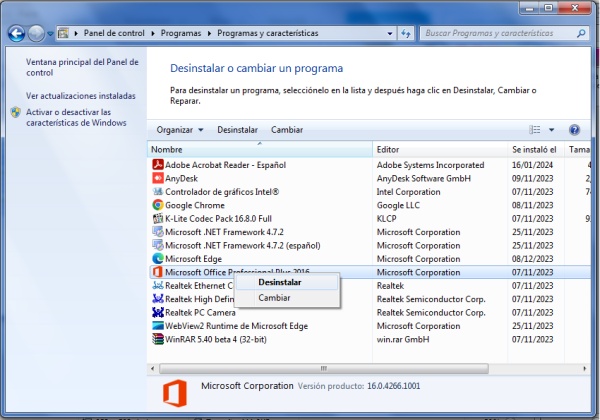Viewport: 600px width, 420px height.
Task: Select 'WinRAR 5.40 beta 4 (32-bit)' name
Action: coord(216,339)
